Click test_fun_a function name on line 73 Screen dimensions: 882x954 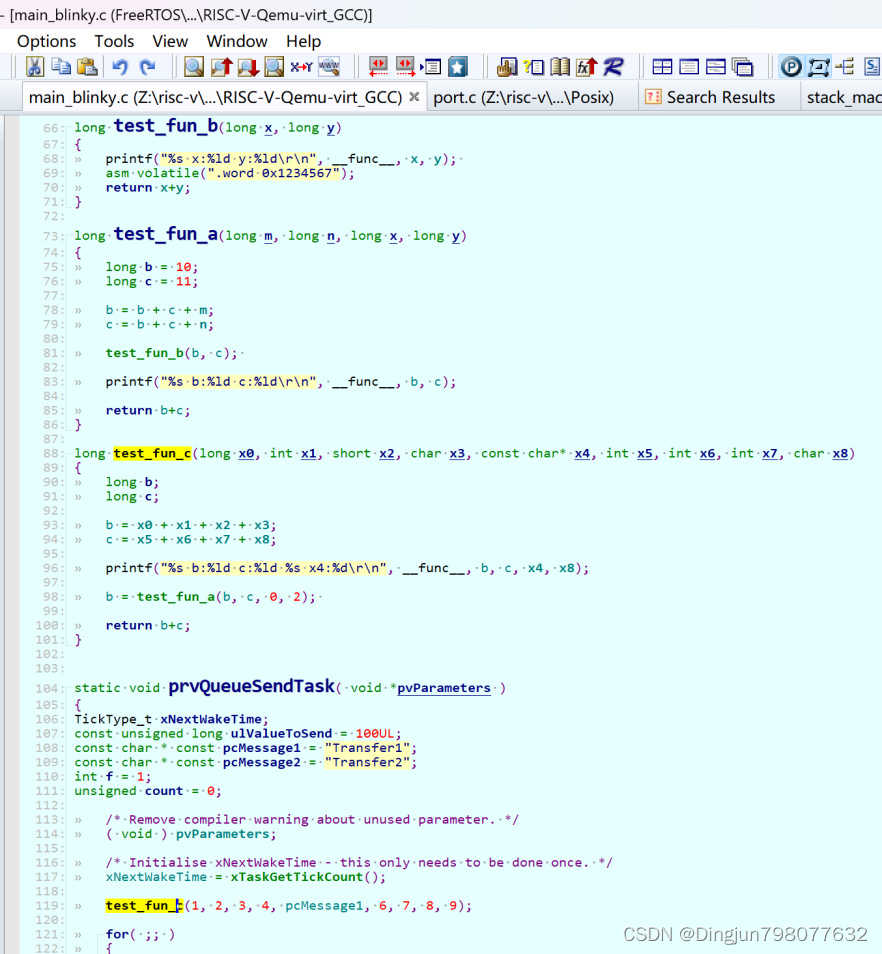165,234
